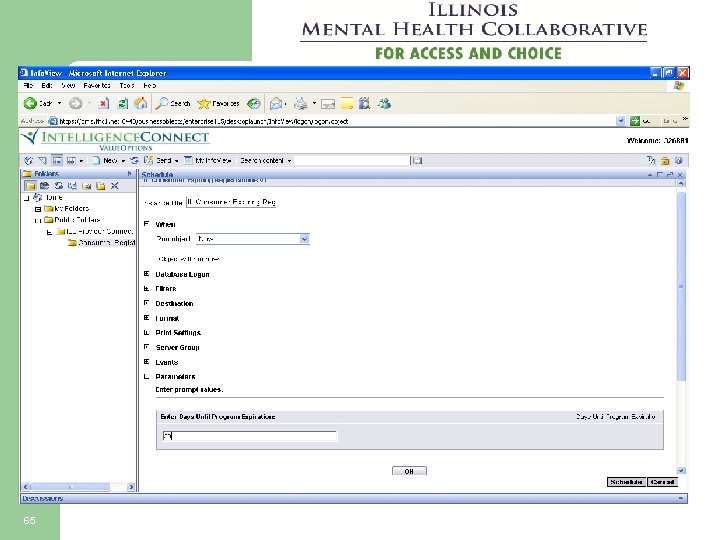This screenshot has height=540, width=720.
Task: Open the Send dropdown arrow
Action: (176, 161)
